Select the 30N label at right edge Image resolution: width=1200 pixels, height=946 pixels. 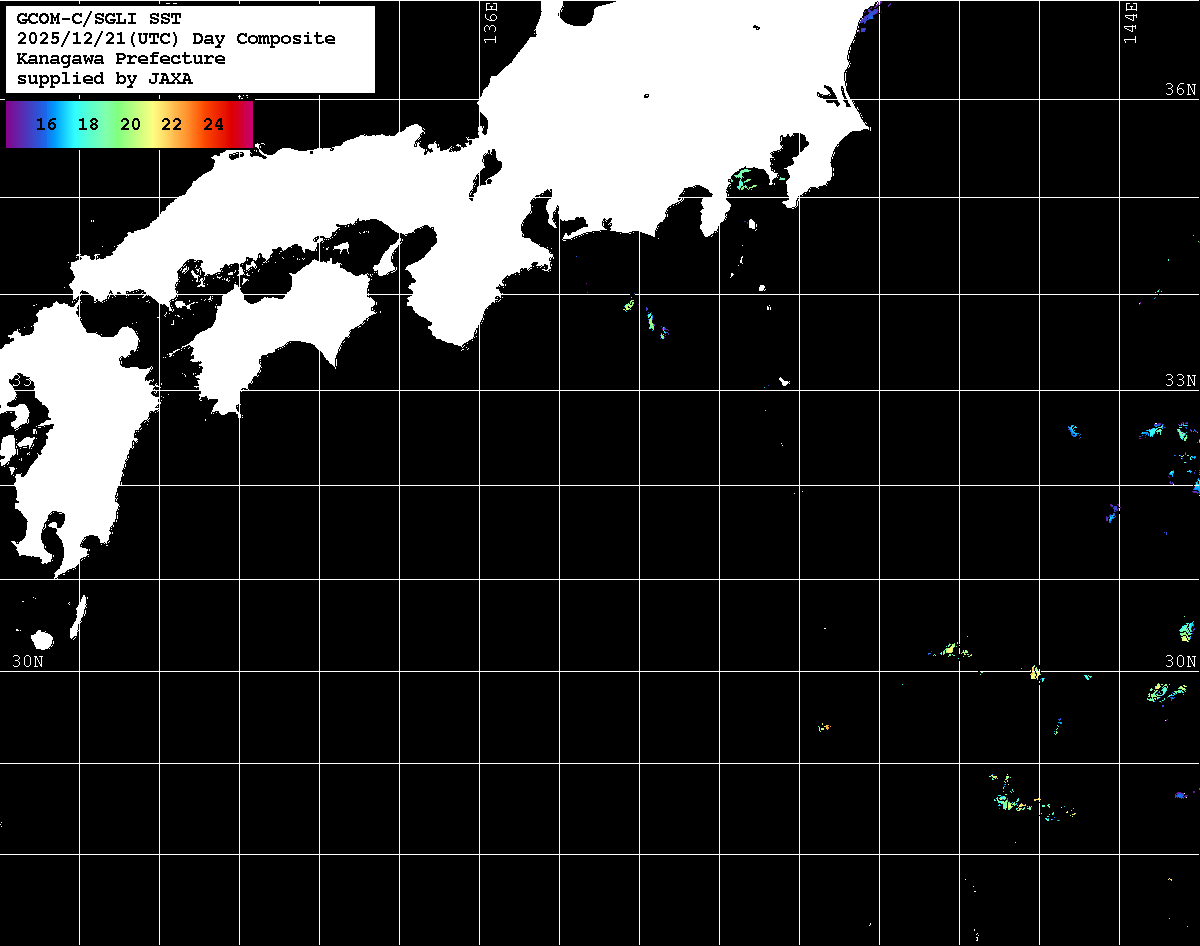click(1180, 661)
